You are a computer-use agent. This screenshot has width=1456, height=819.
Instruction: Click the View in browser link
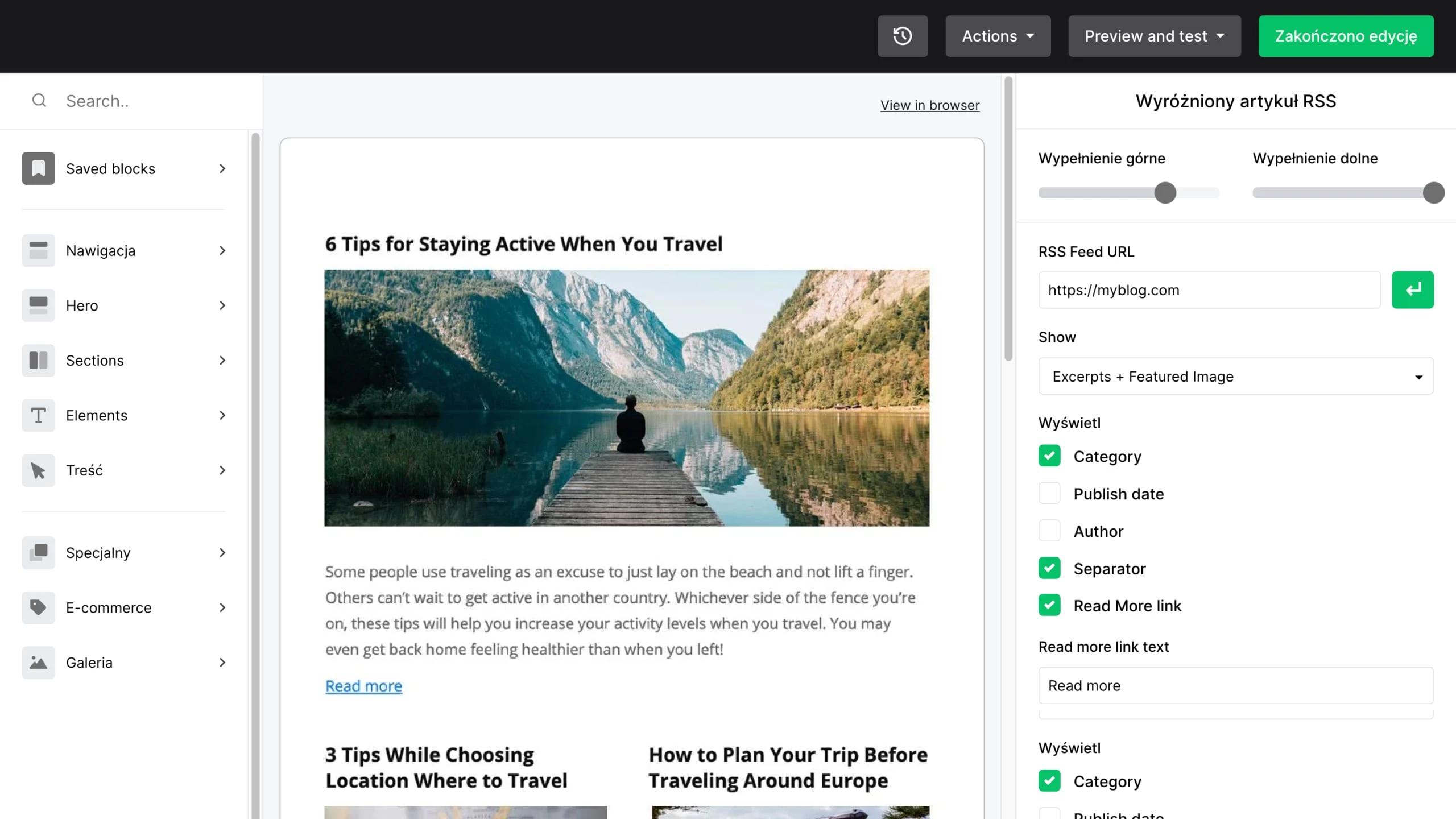pos(929,105)
